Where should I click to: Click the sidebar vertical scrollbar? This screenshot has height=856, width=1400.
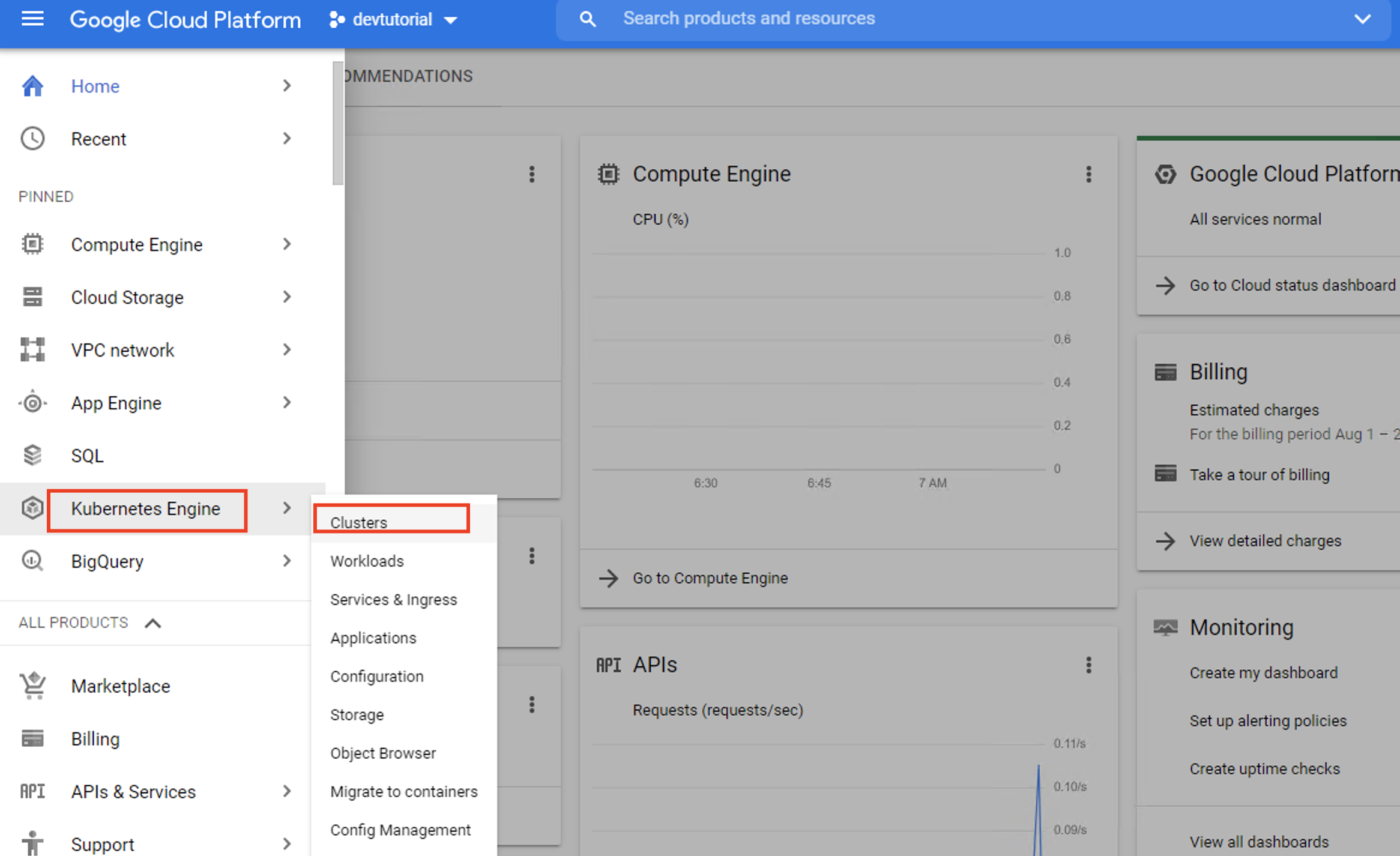pos(338,124)
